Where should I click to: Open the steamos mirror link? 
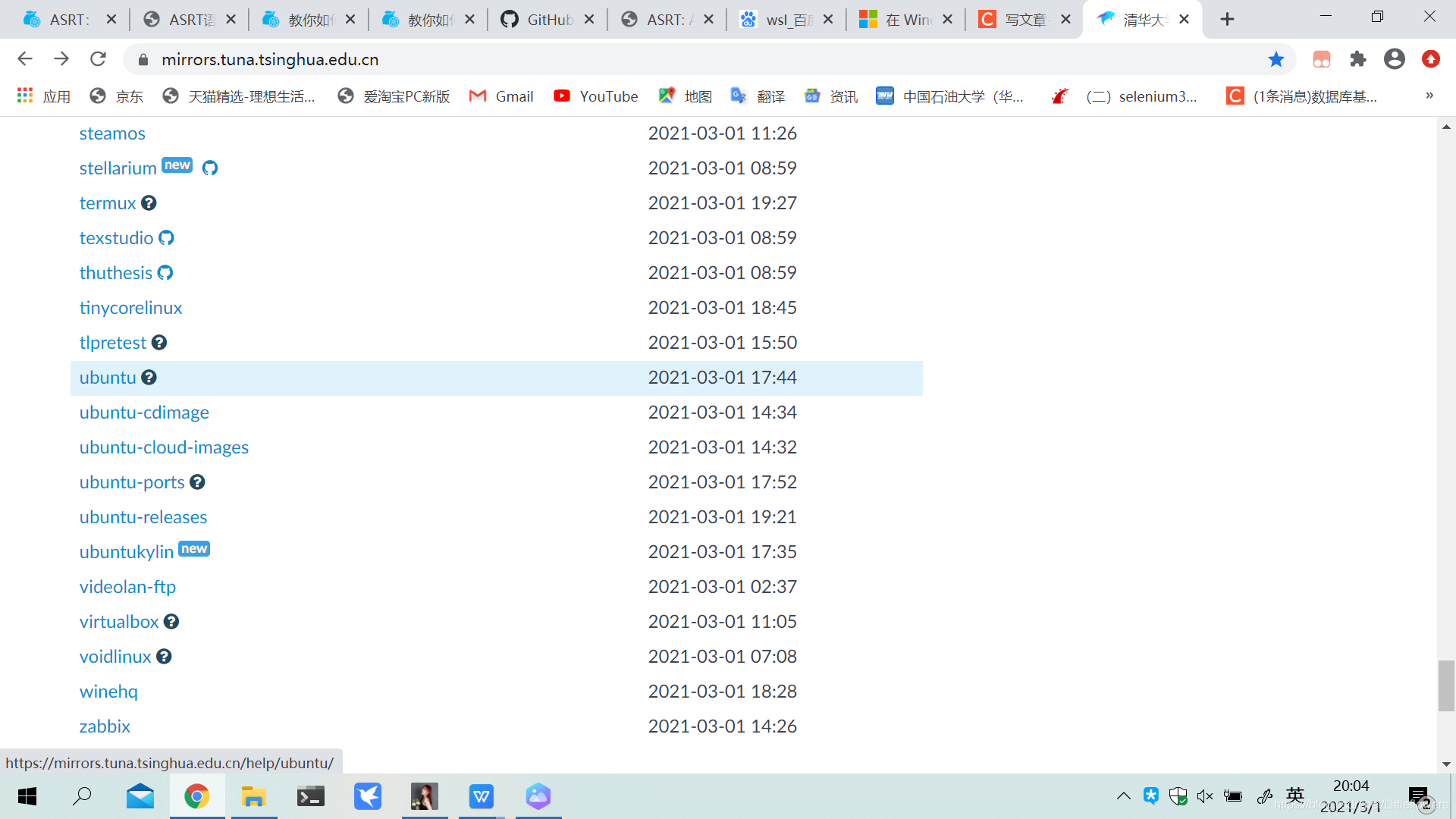pos(112,133)
